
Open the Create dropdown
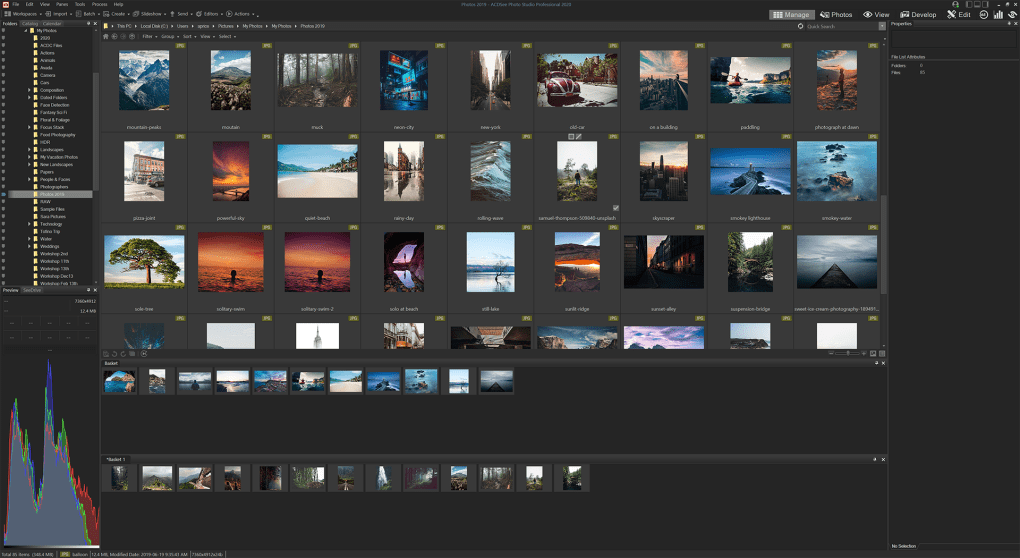pos(116,14)
